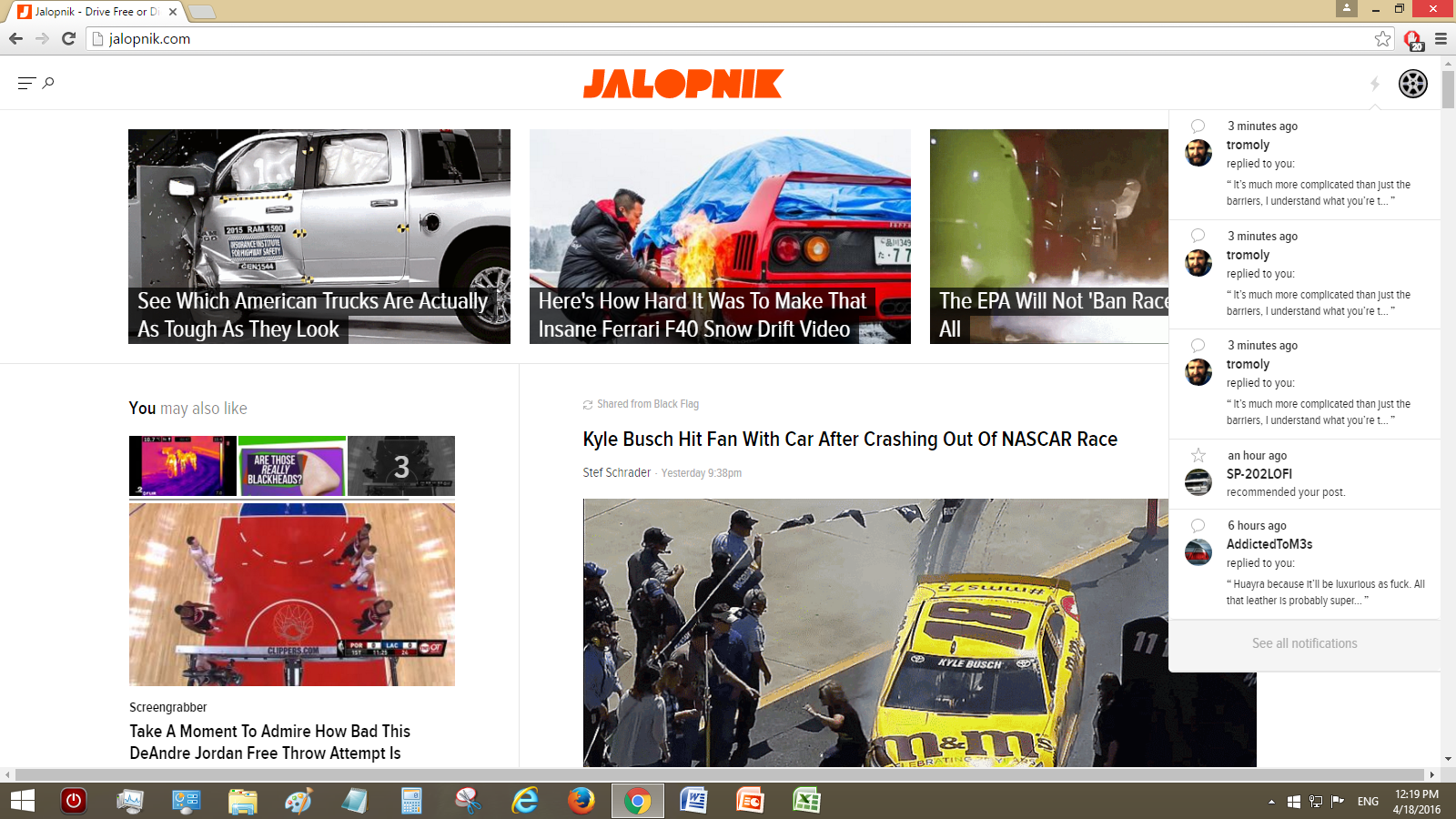The width and height of the screenshot is (1456, 819).
Task: Click author Stef Schrader
Action: pyautogui.click(x=617, y=472)
